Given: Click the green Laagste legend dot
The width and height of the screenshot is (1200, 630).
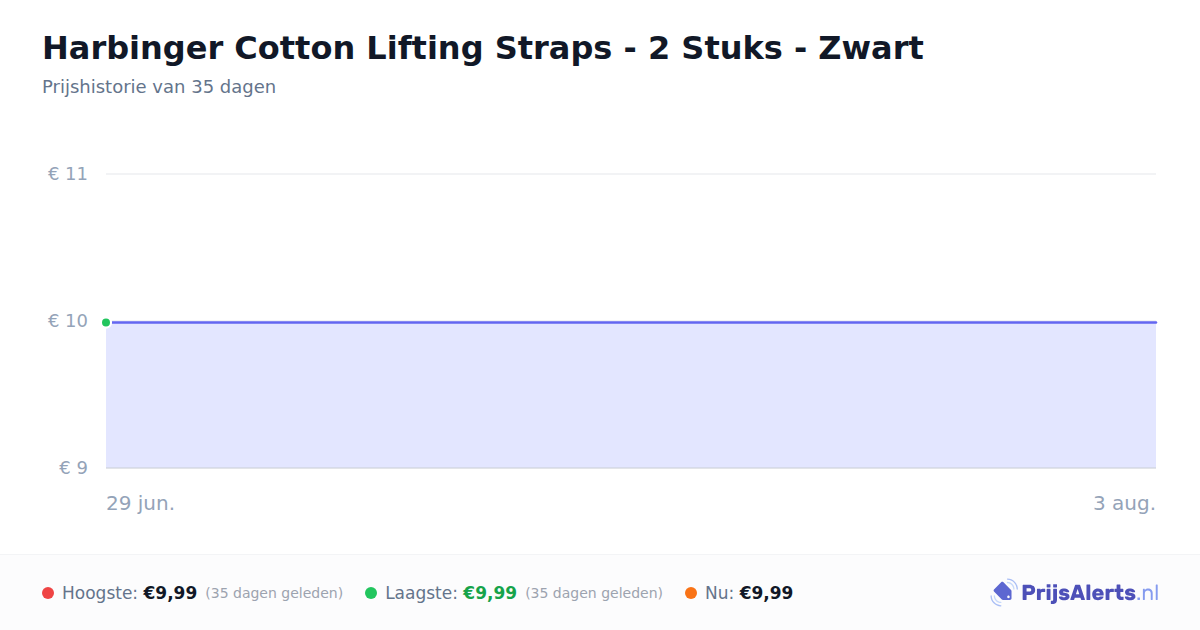Looking at the screenshot, I should (371, 593).
